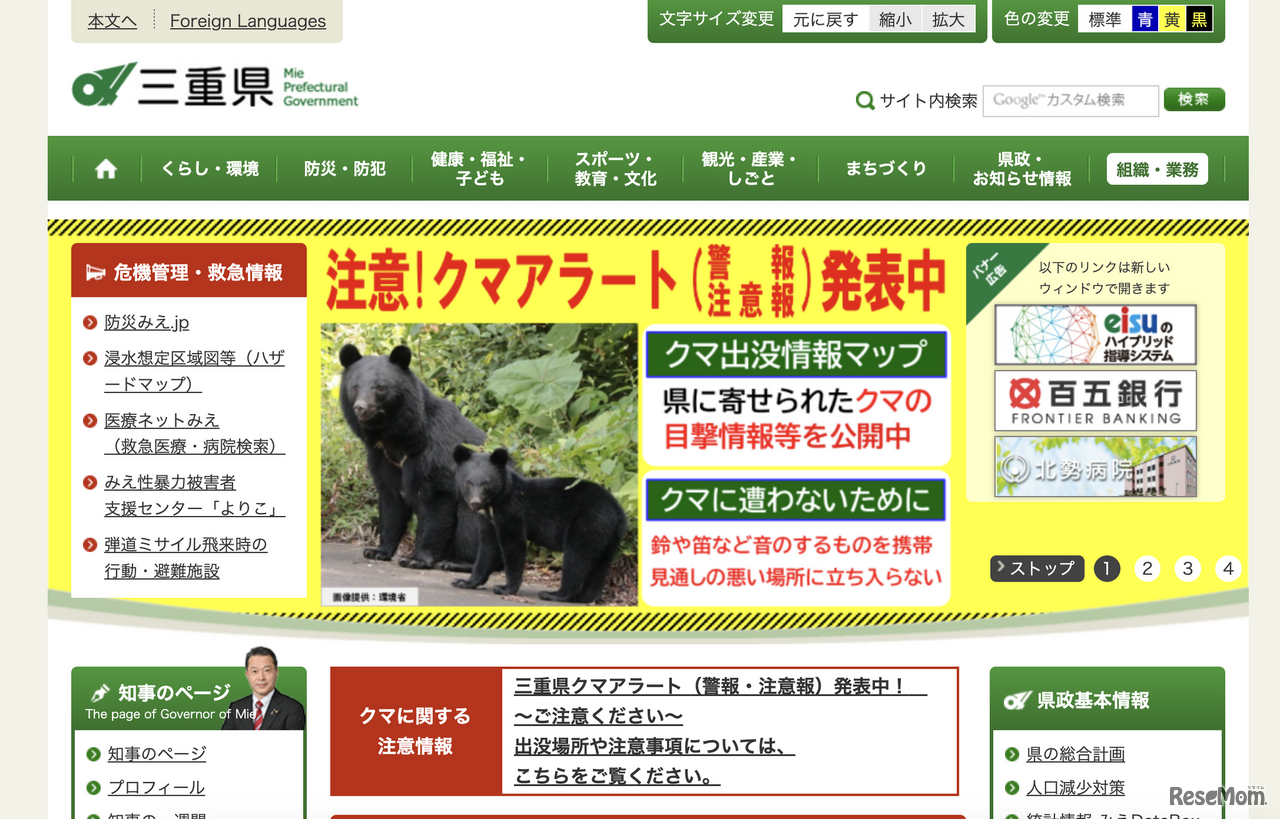Select the blue 青 color swatch
The width and height of the screenshot is (1280, 819).
point(1143,18)
